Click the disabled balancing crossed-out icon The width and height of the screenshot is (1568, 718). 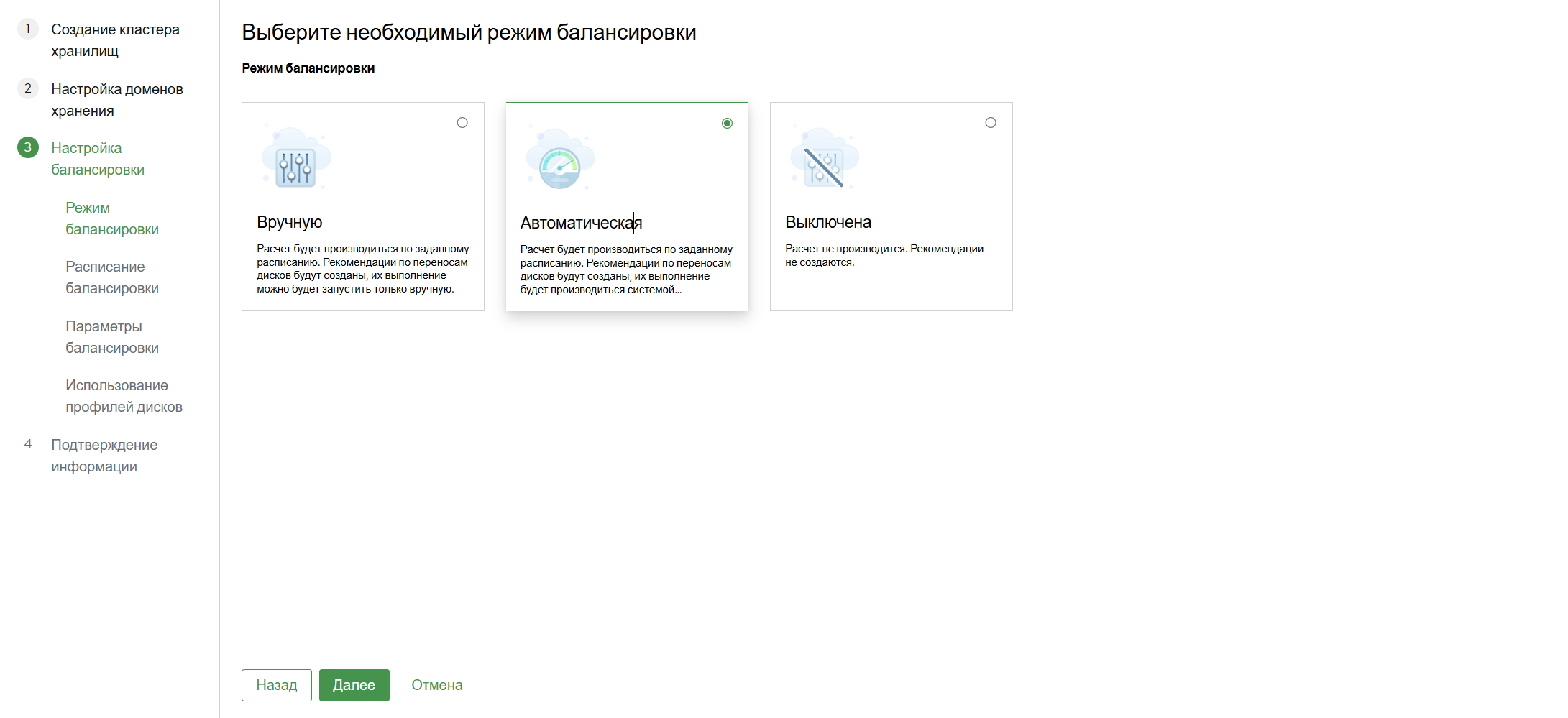point(825,158)
